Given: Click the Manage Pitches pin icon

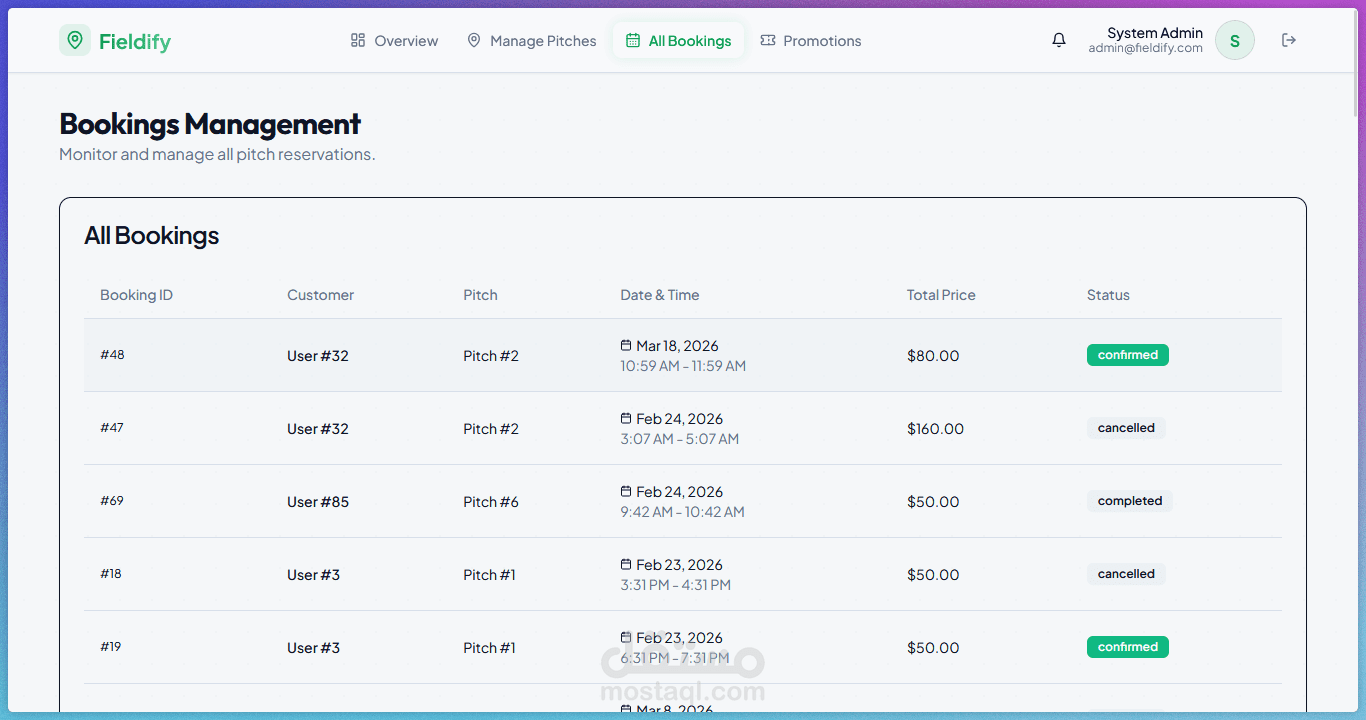Looking at the screenshot, I should (474, 40).
